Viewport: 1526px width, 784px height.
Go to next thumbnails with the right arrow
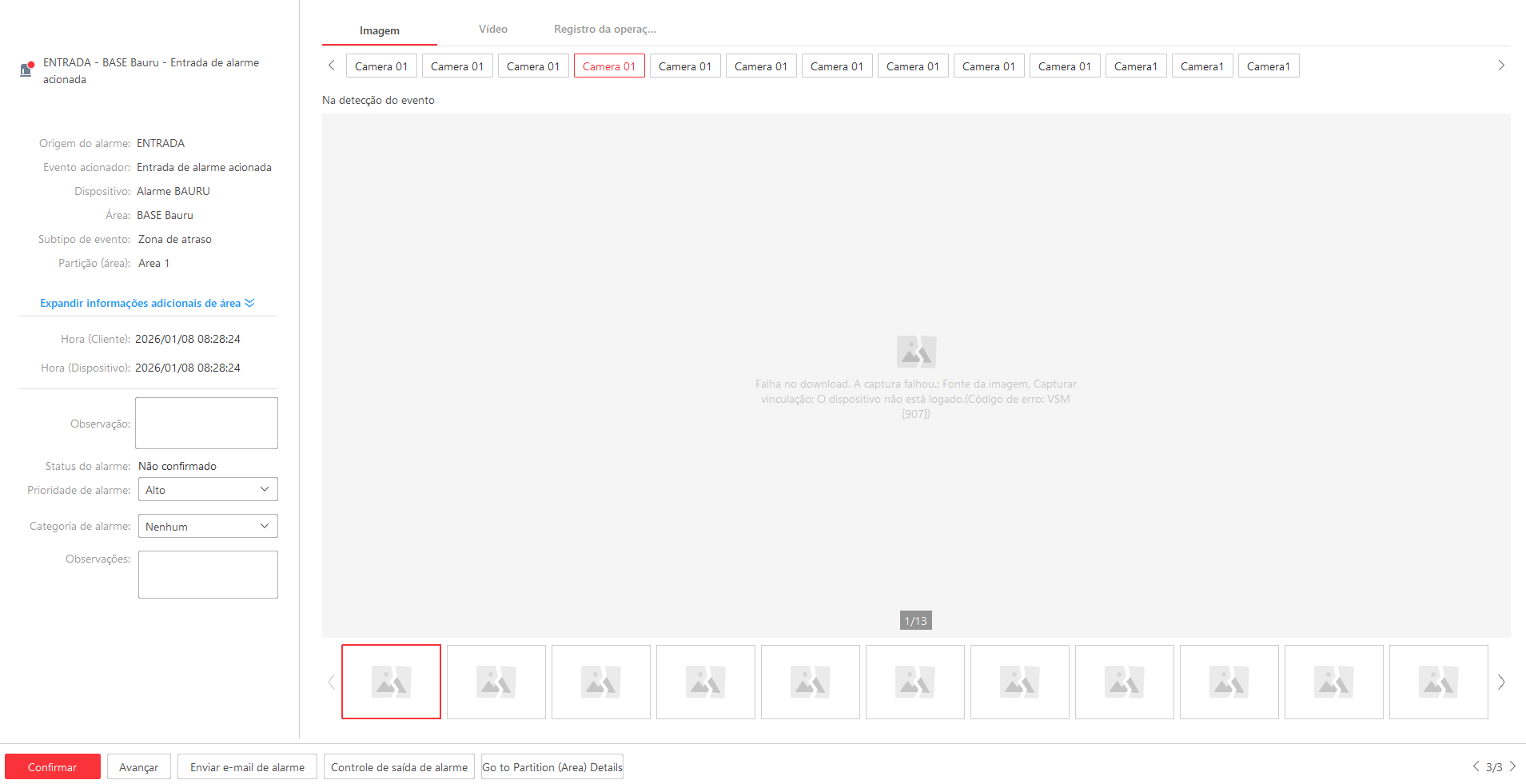(x=1500, y=682)
